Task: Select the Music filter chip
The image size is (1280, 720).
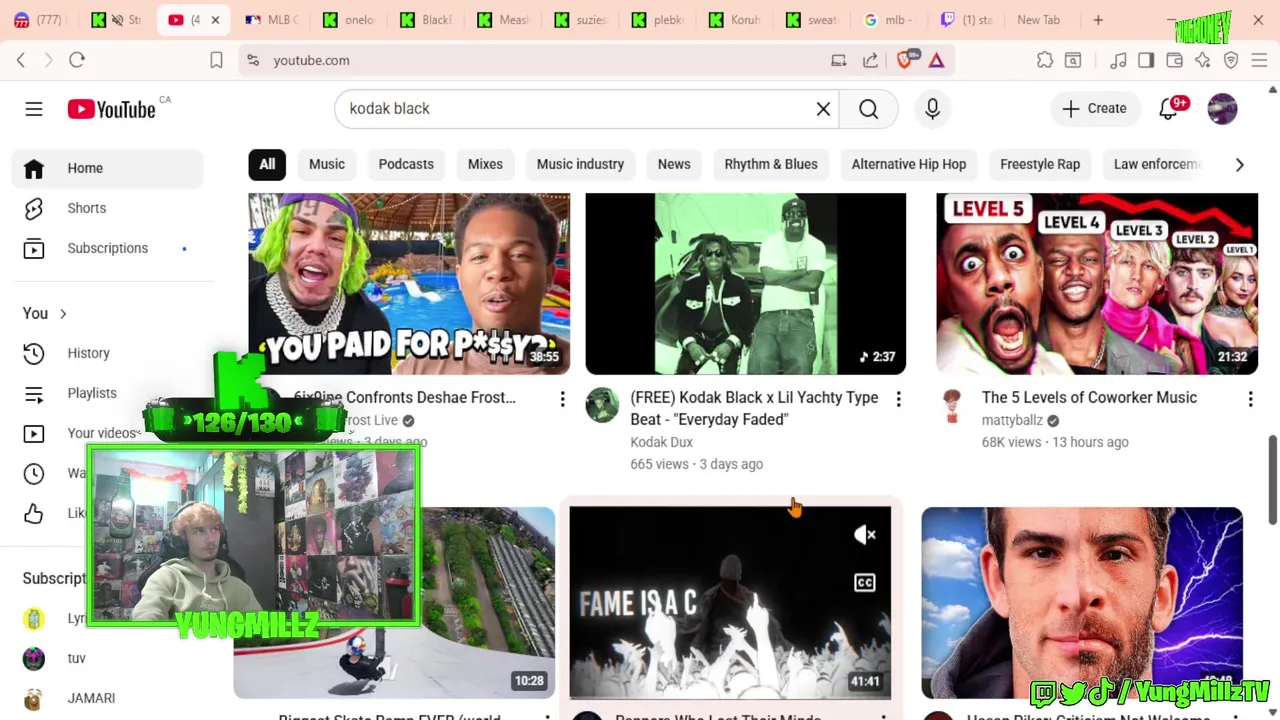Action: [327, 164]
